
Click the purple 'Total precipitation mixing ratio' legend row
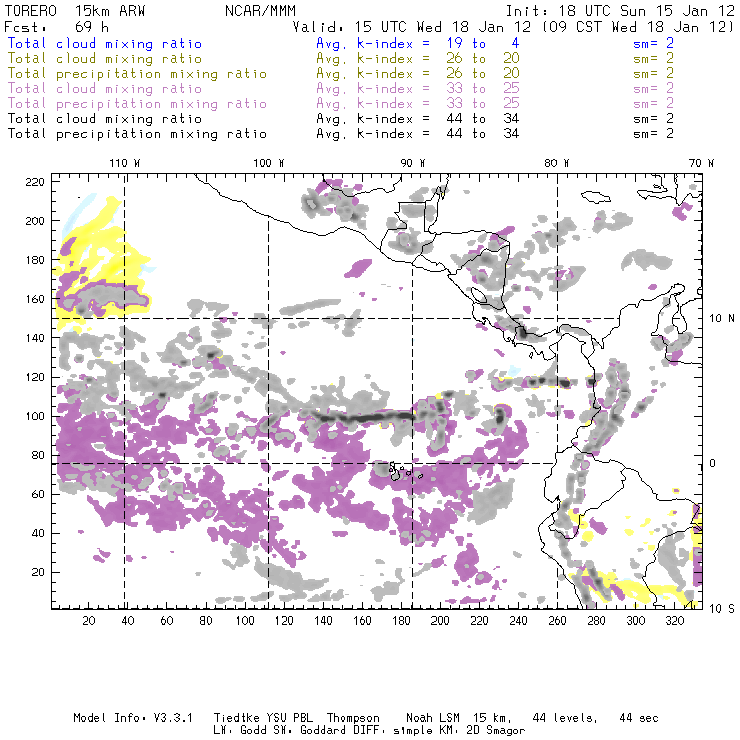pyautogui.click(x=137, y=104)
